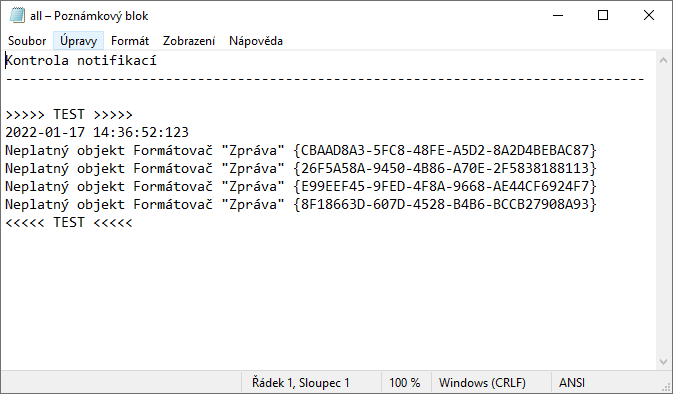Image resolution: width=673 pixels, height=394 pixels.
Task: Open the Úpravy menu
Action: [79, 41]
